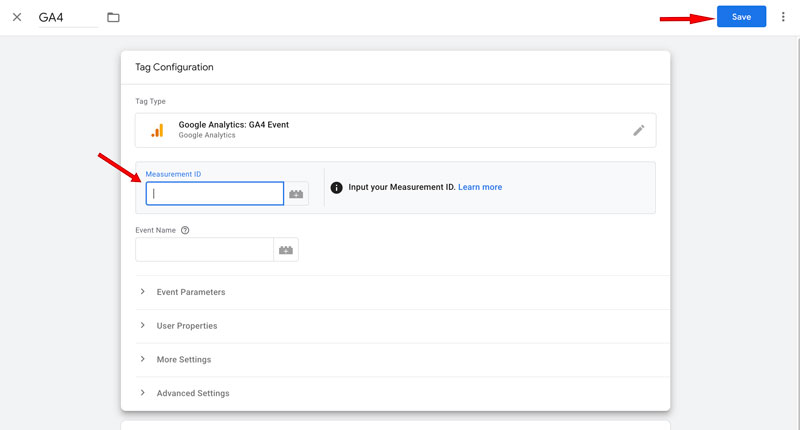Edit the GA4 tag name field
Screen dimensions: 800x430
(x=66, y=17)
